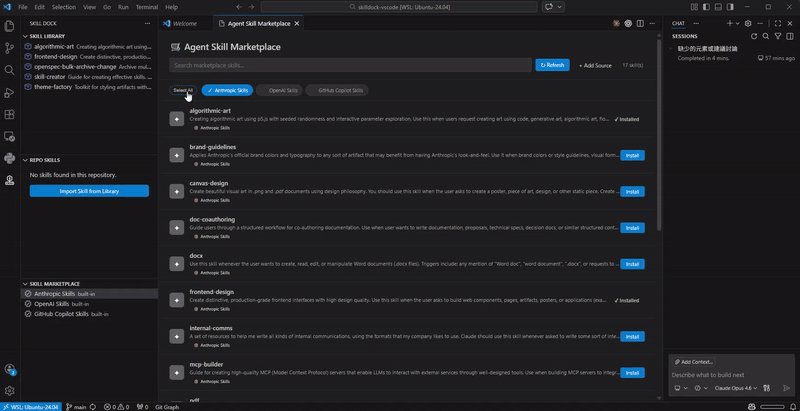Viewport: 800px width, 411px height.
Task: Select OpenAI Skills in Skill Marketplace
Action: 89,304
